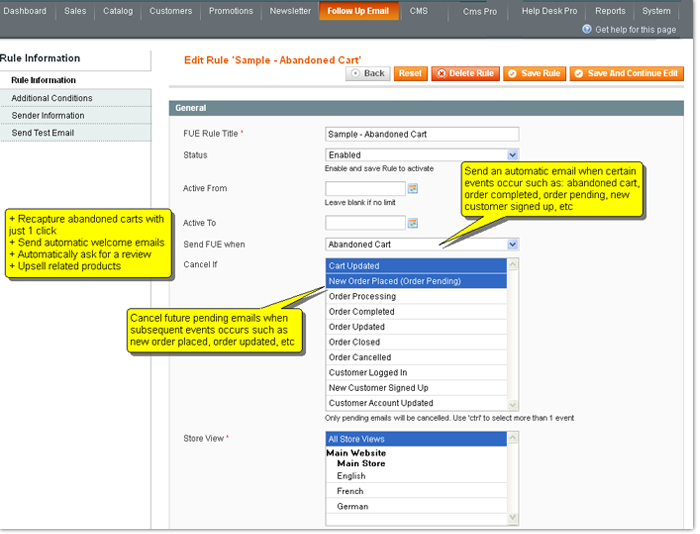Select Order Closed in Cancel If list
The image size is (700, 534).
(x=416, y=342)
